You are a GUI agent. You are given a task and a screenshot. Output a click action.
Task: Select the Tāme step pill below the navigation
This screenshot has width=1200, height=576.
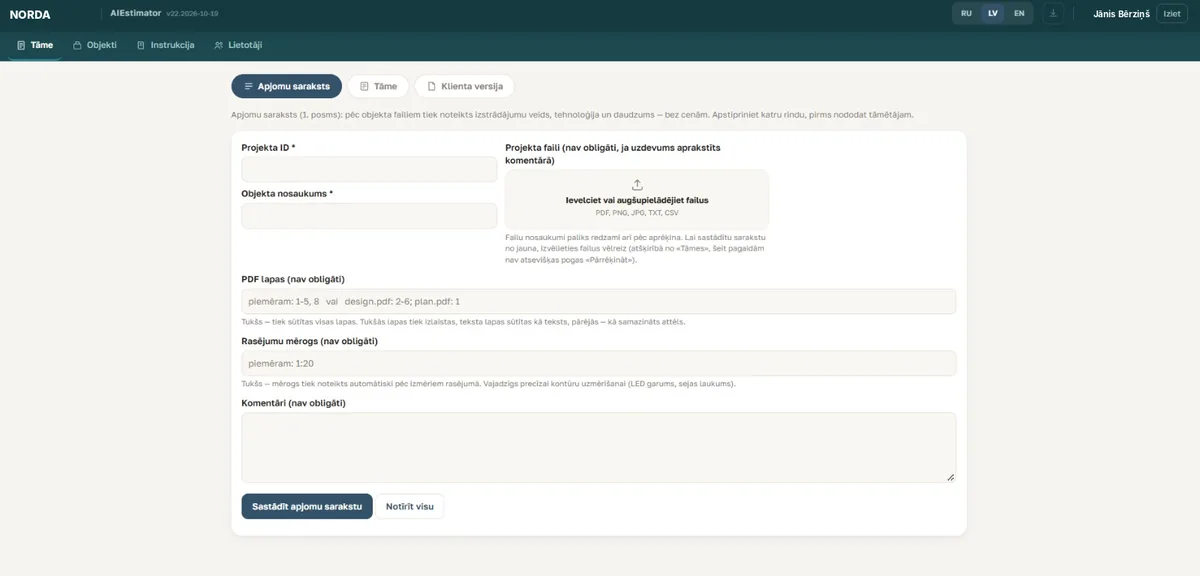pos(378,86)
